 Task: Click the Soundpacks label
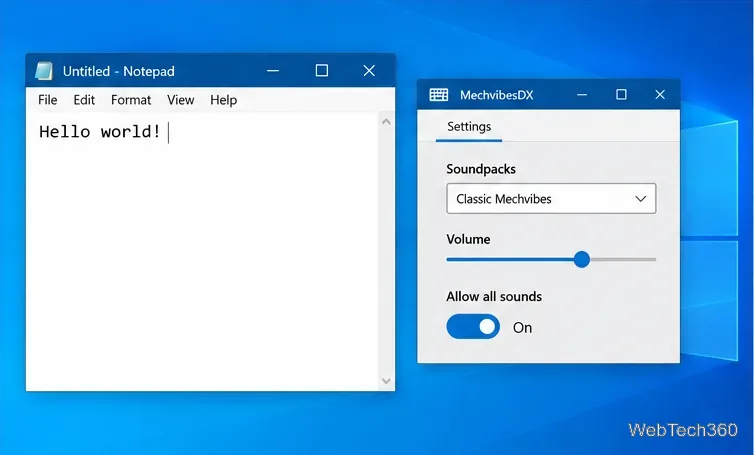click(x=481, y=169)
